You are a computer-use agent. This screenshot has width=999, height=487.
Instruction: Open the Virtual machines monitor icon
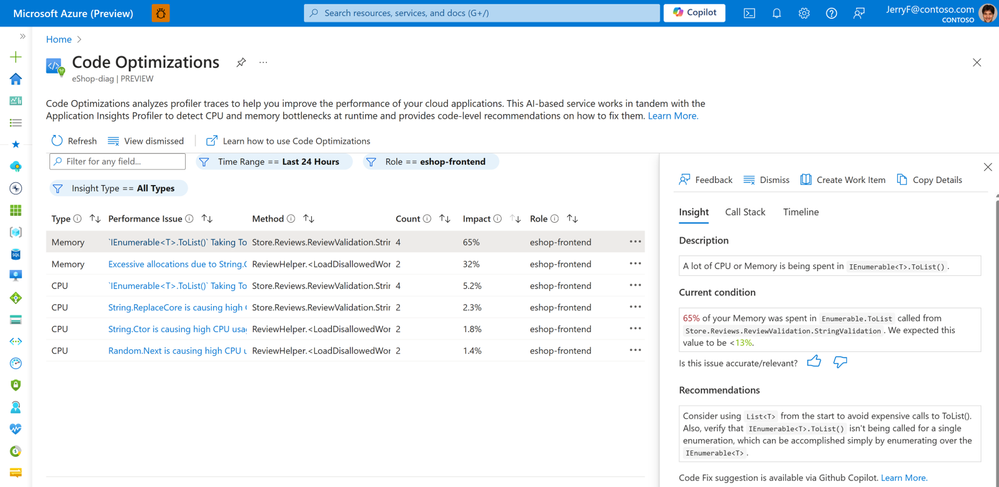16,276
